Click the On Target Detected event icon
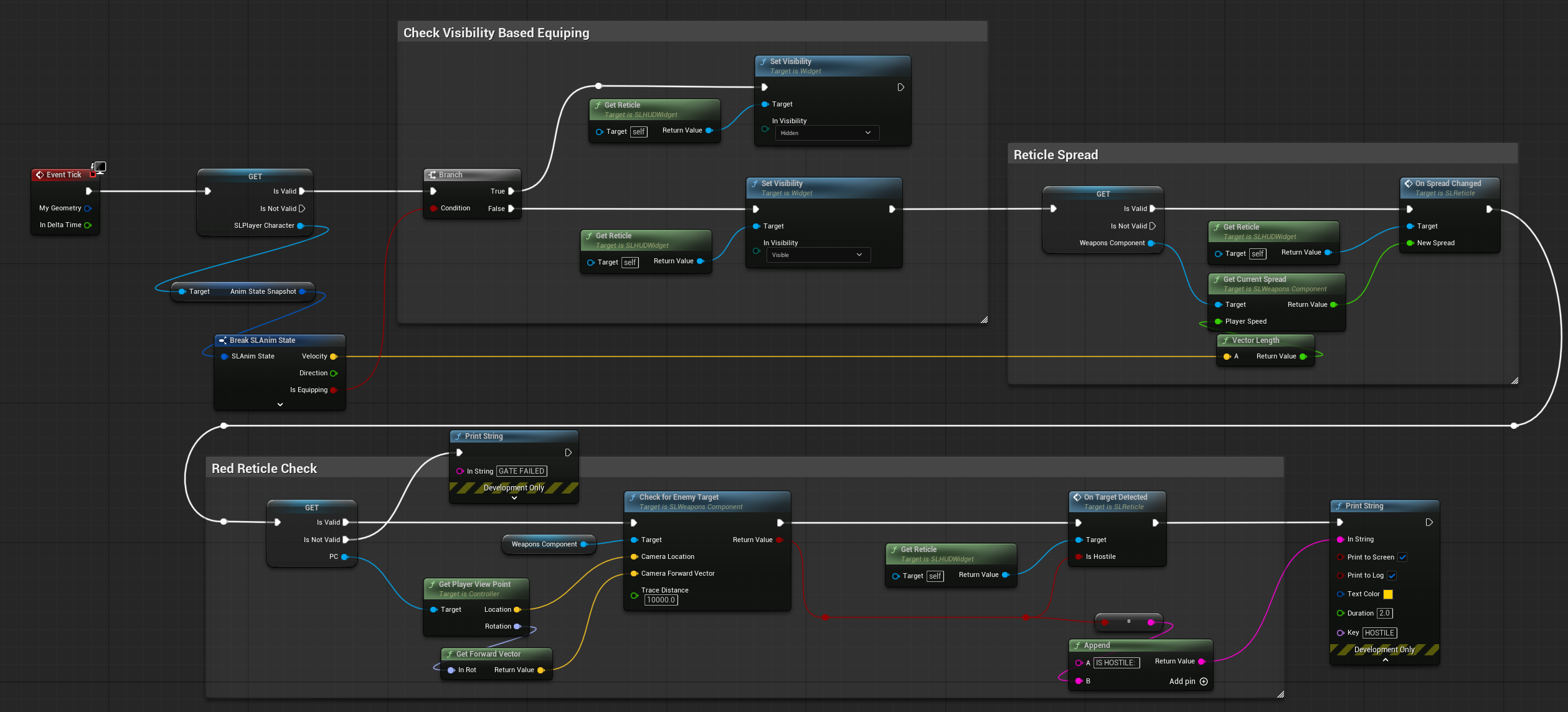 pyautogui.click(x=1077, y=497)
